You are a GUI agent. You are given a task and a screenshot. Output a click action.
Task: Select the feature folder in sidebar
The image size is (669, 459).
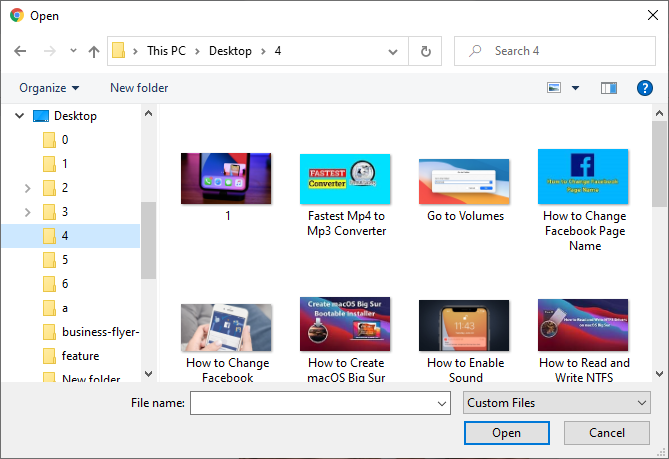pyautogui.click(x=80, y=356)
